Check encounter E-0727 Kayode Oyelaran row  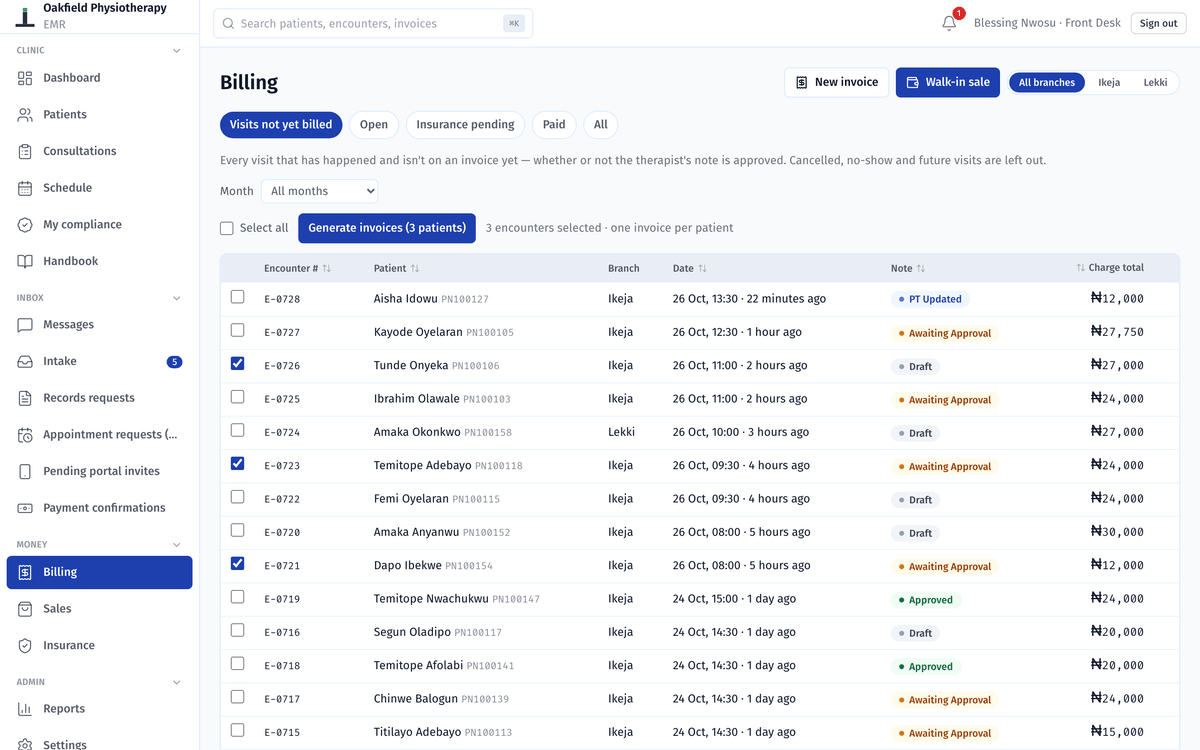click(237, 330)
